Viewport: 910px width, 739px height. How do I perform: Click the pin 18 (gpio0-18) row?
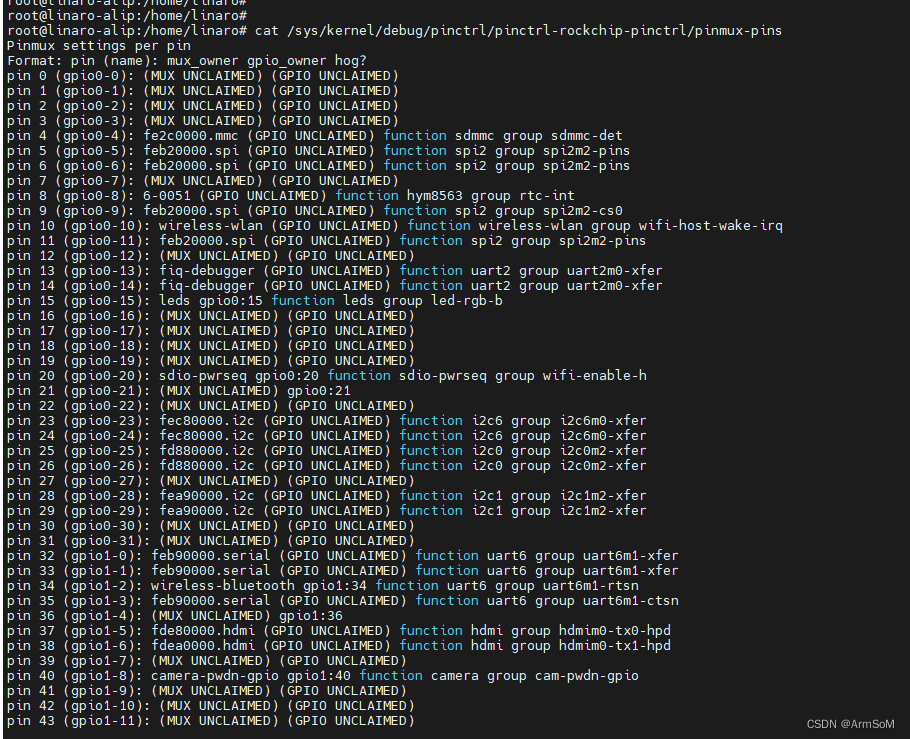click(x=211, y=346)
